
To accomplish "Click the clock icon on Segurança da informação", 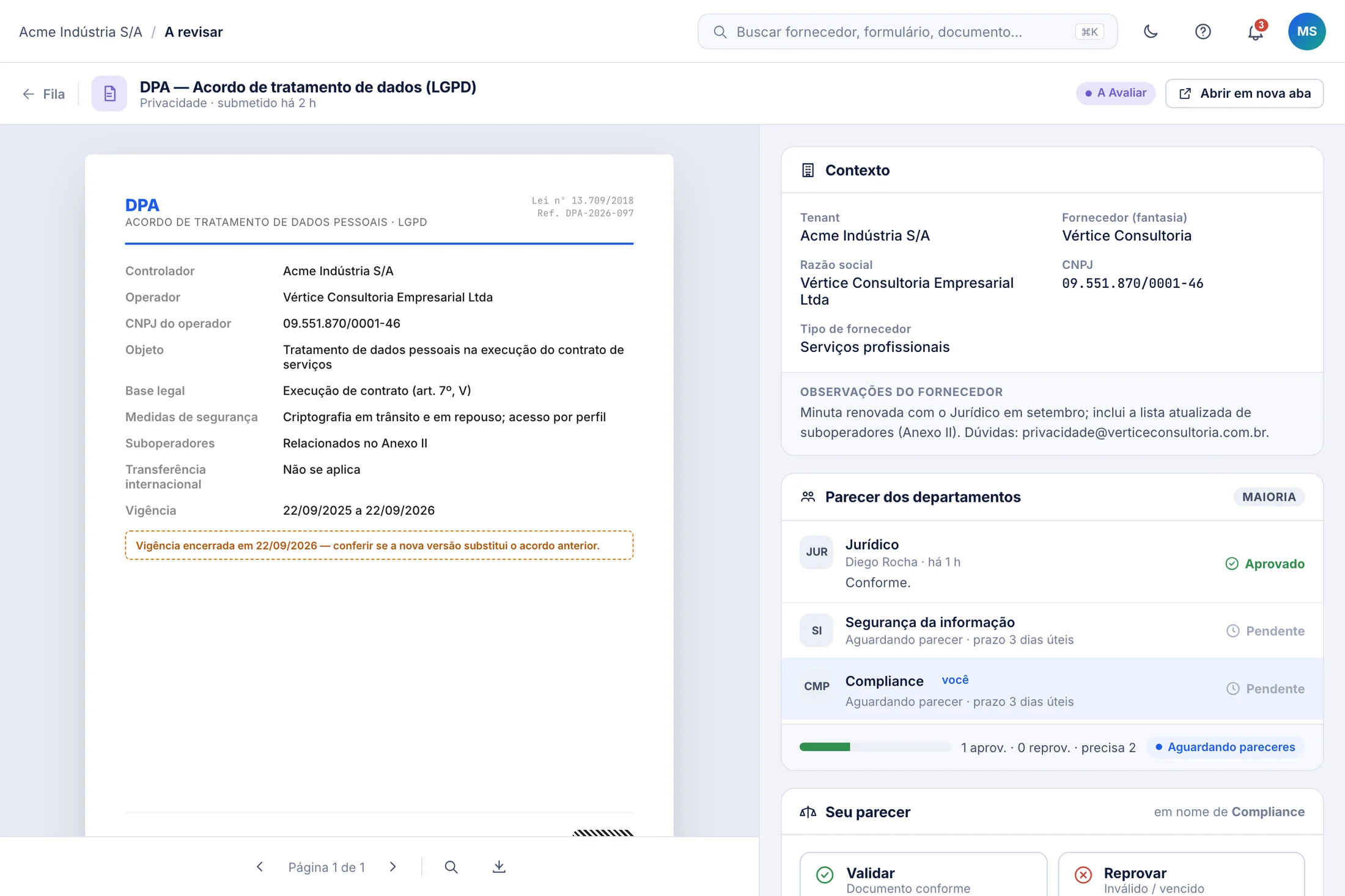I will click(x=1233, y=631).
